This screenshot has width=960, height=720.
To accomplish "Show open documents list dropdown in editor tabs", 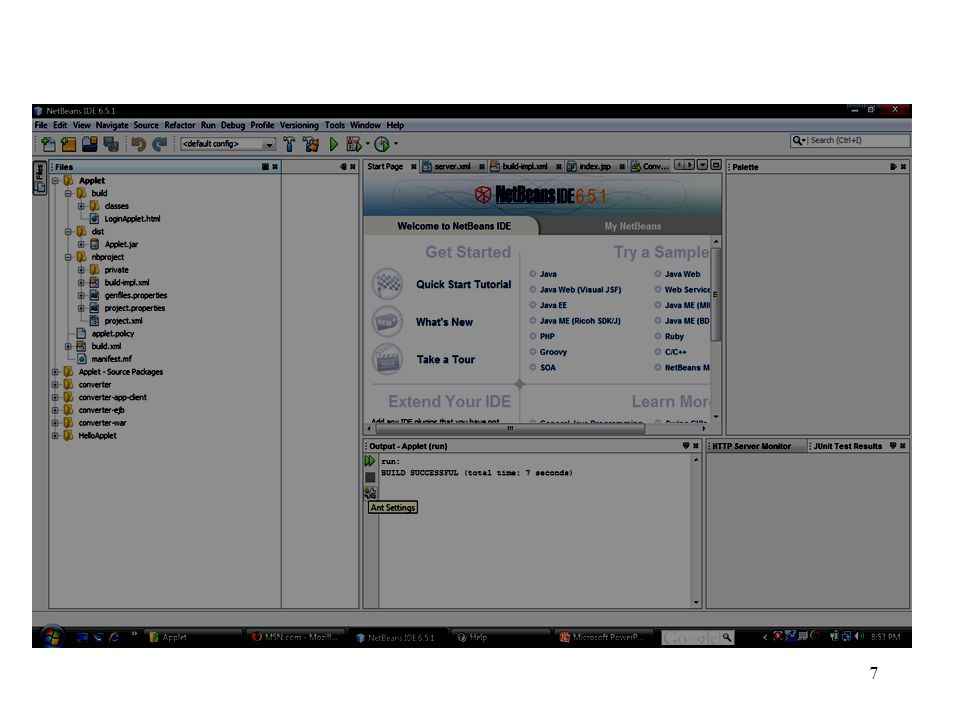I will tap(703, 165).
